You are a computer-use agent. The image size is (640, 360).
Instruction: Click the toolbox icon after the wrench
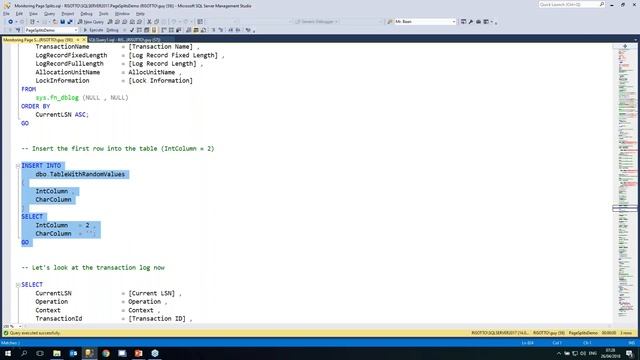coord(478,22)
